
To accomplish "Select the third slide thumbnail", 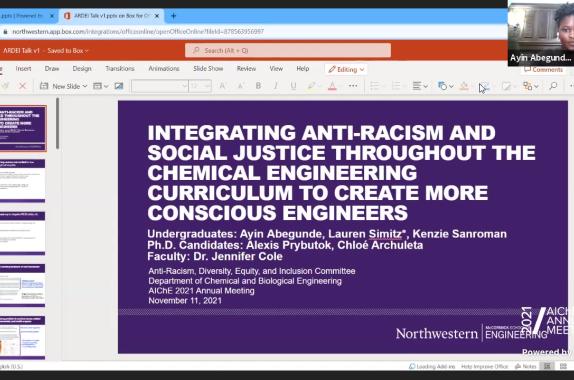I will click(x=22, y=233).
